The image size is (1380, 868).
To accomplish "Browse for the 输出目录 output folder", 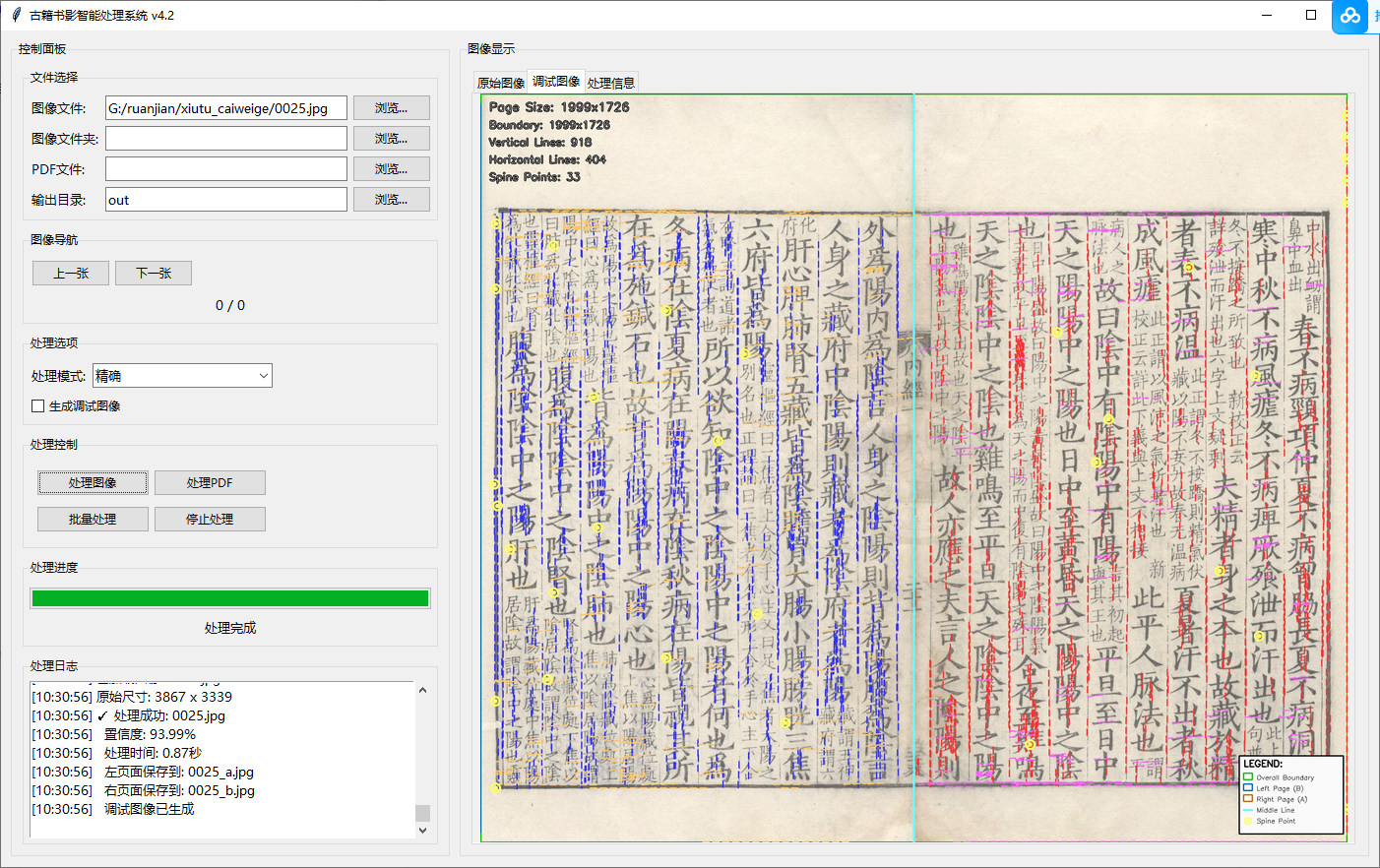I will tap(391, 199).
